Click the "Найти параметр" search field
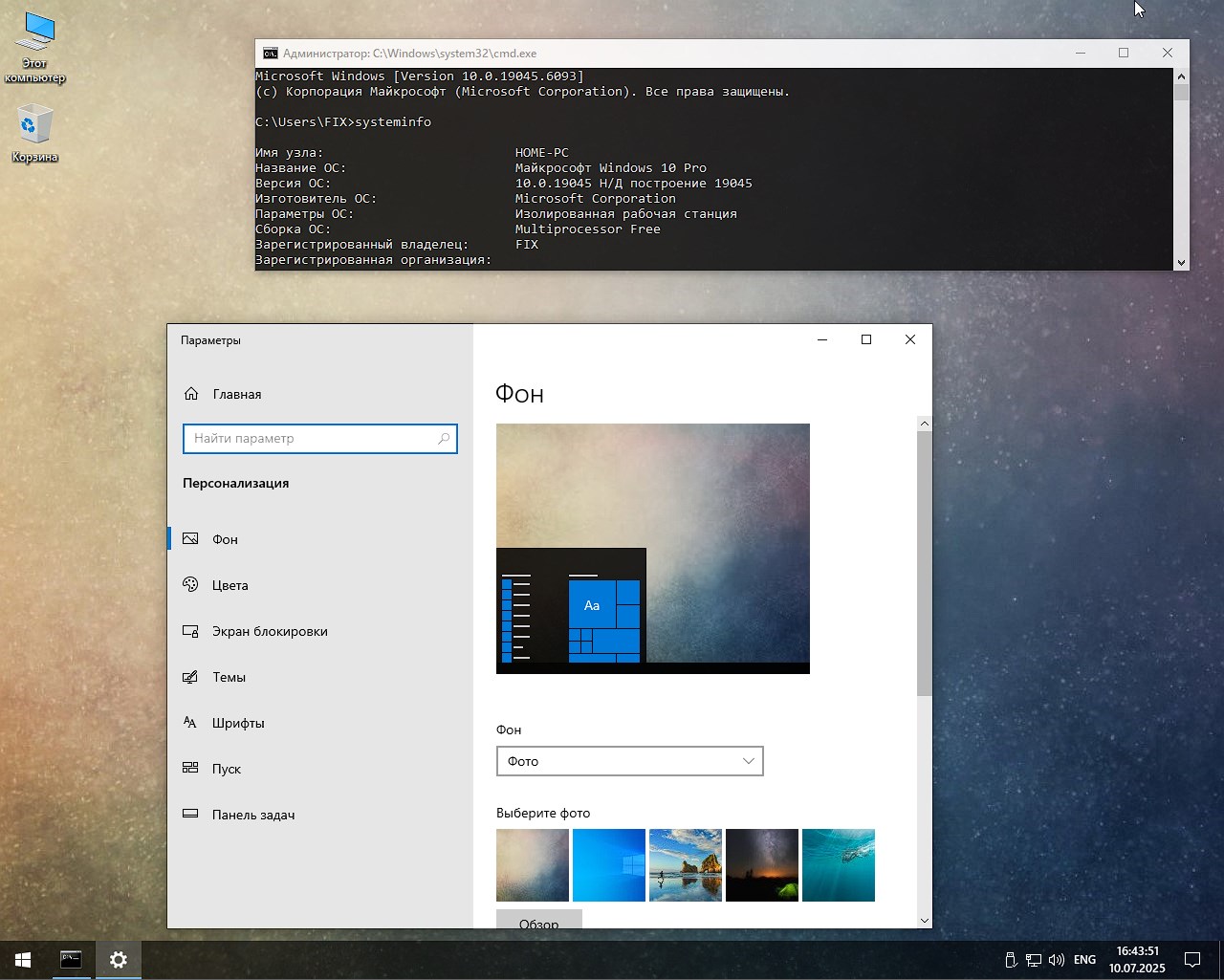Viewport: 1224px width, 980px height. [312, 439]
